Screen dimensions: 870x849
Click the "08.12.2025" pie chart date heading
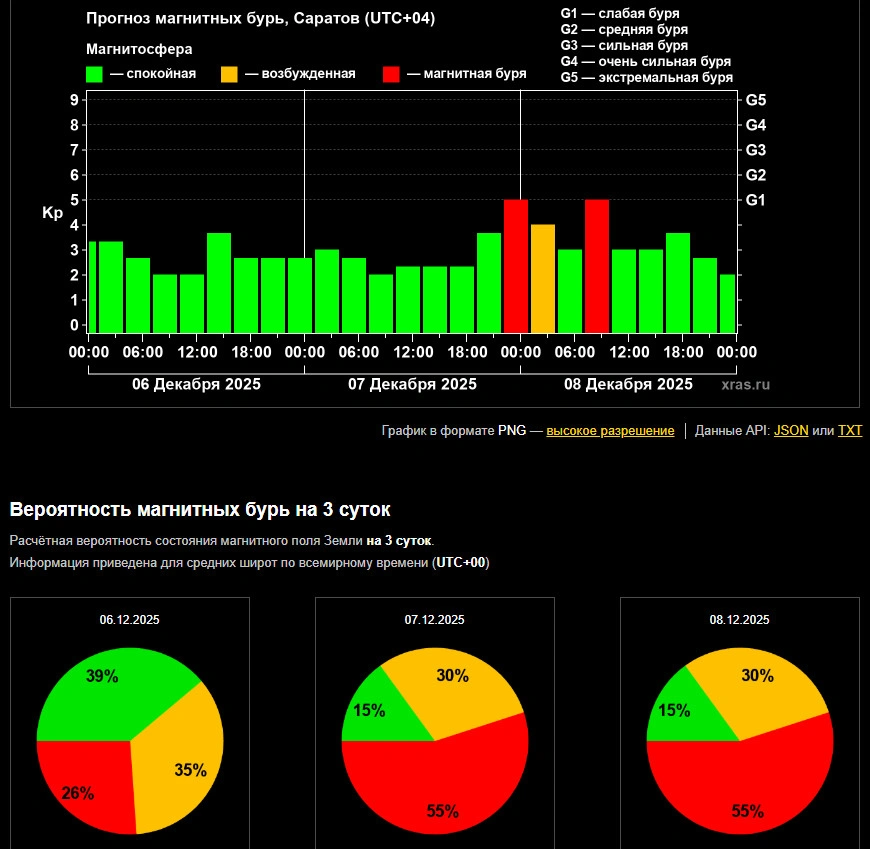739,620
